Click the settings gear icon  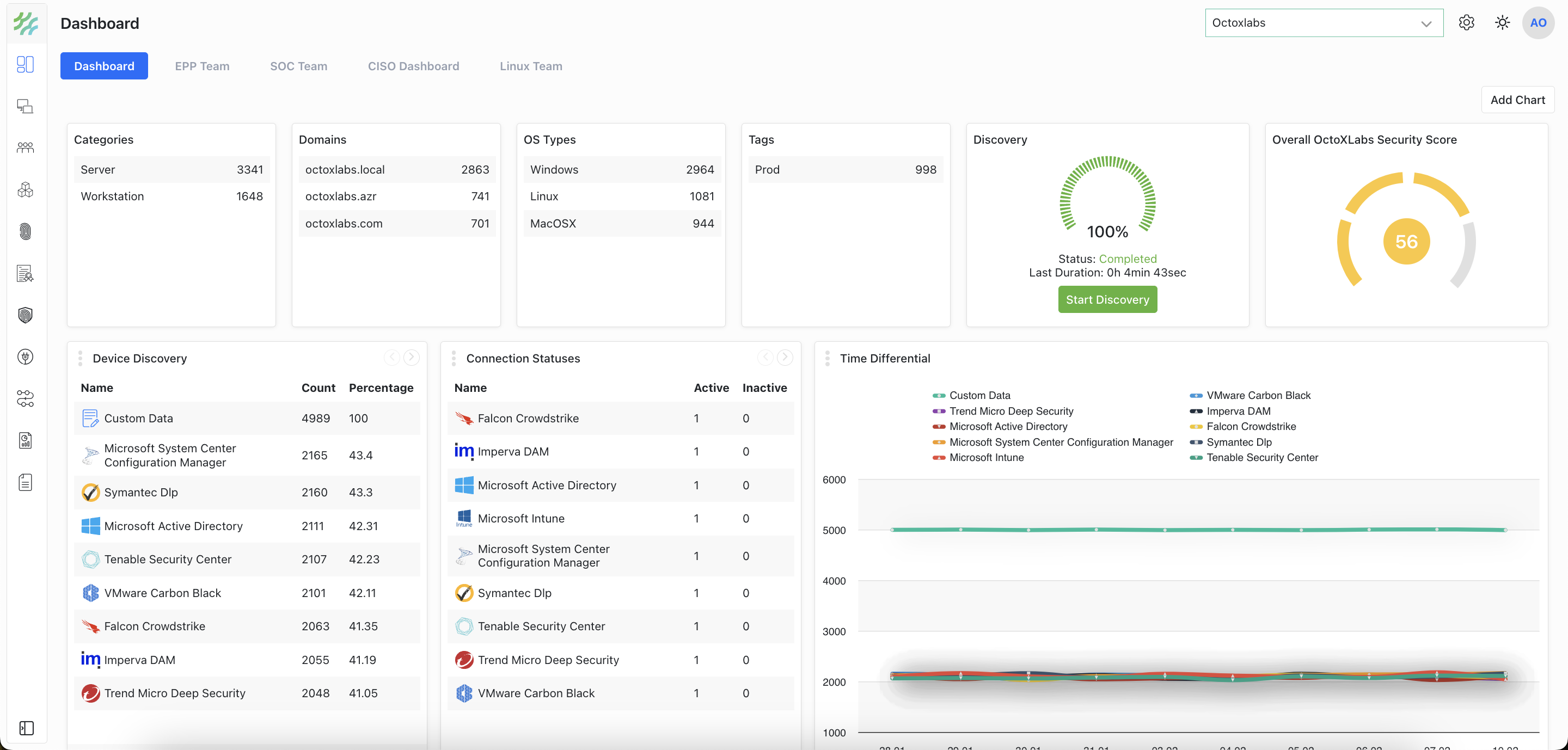tap(1466, 22)
